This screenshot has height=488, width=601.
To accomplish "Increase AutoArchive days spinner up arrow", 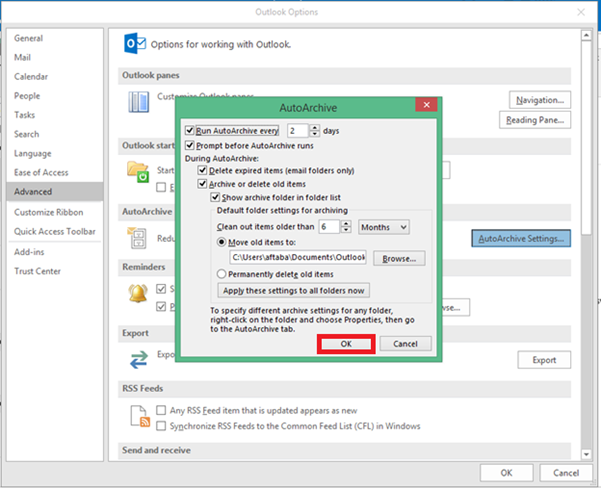I will 315,128.
